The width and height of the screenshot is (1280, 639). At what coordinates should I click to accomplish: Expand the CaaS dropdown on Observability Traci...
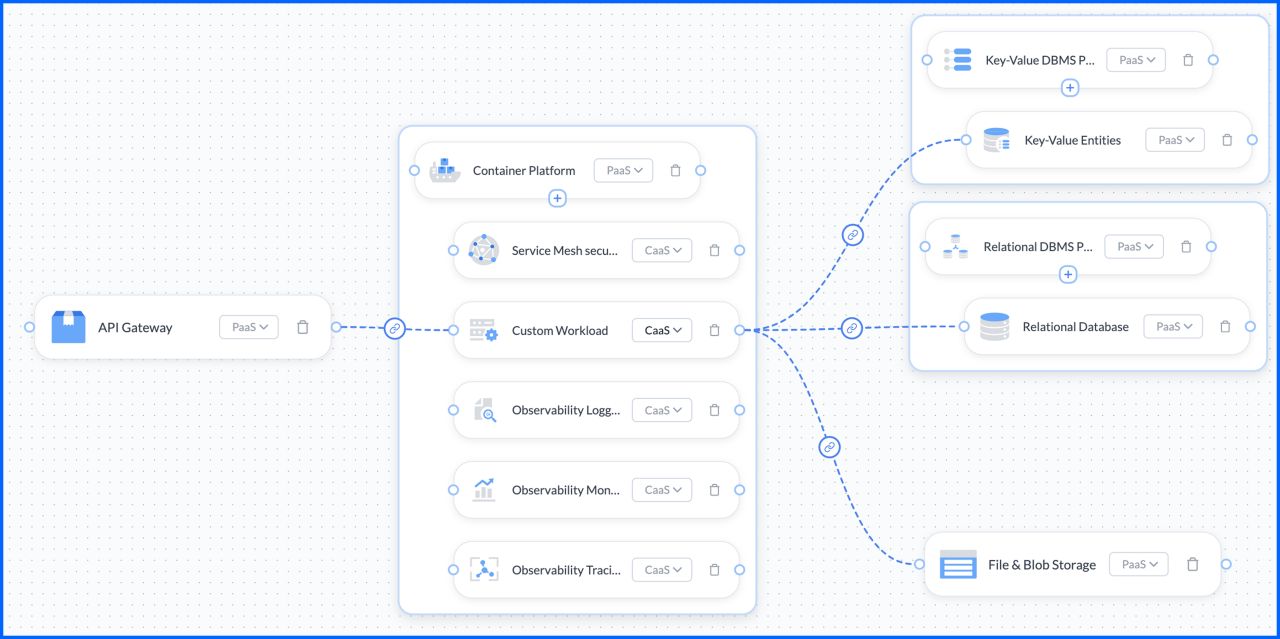662,570
